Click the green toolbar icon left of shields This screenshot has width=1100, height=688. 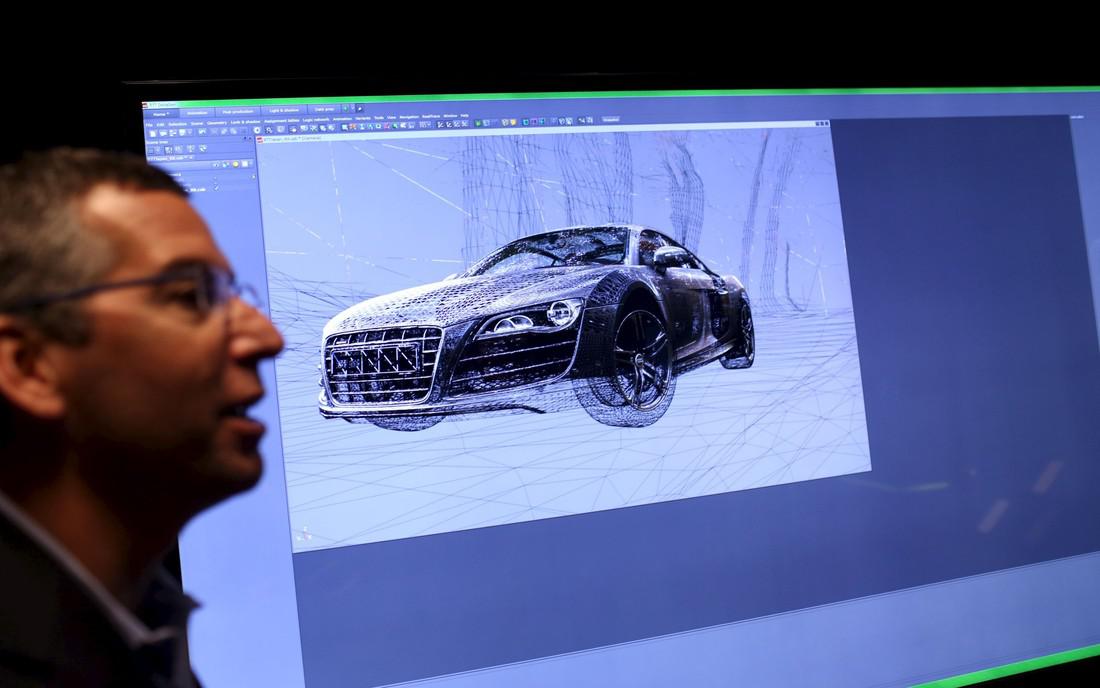point(478,123)
